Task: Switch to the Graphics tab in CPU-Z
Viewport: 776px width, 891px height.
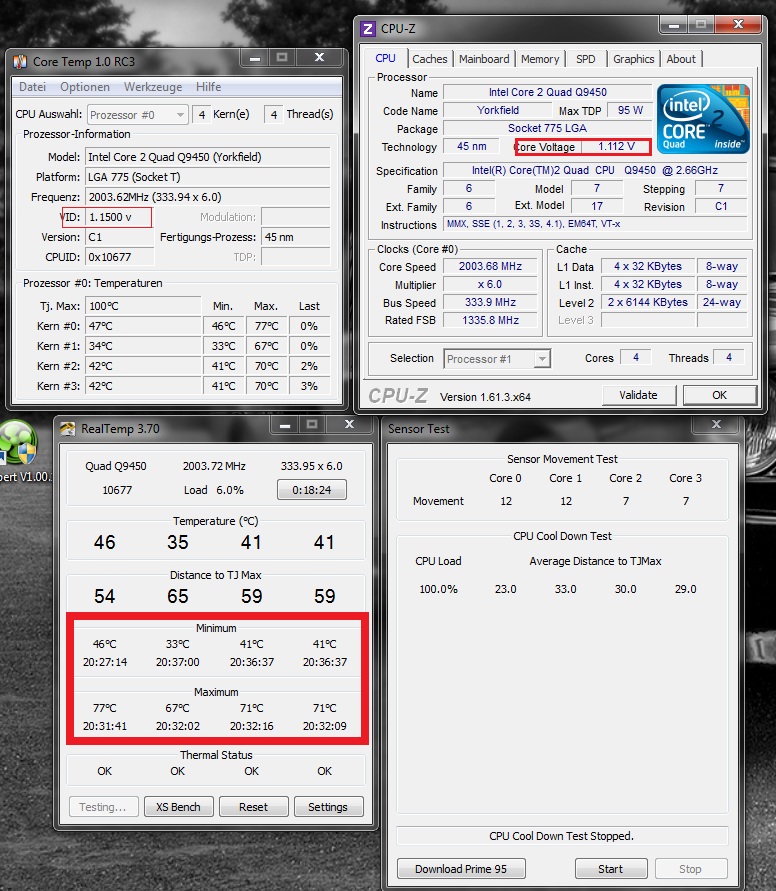Action: coord(633,59)
